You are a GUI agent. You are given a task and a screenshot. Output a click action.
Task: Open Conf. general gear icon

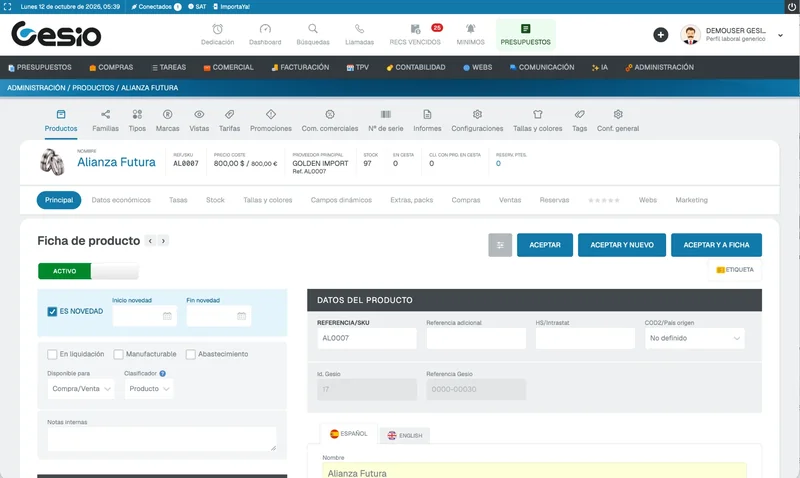click(x=618, y=114)
